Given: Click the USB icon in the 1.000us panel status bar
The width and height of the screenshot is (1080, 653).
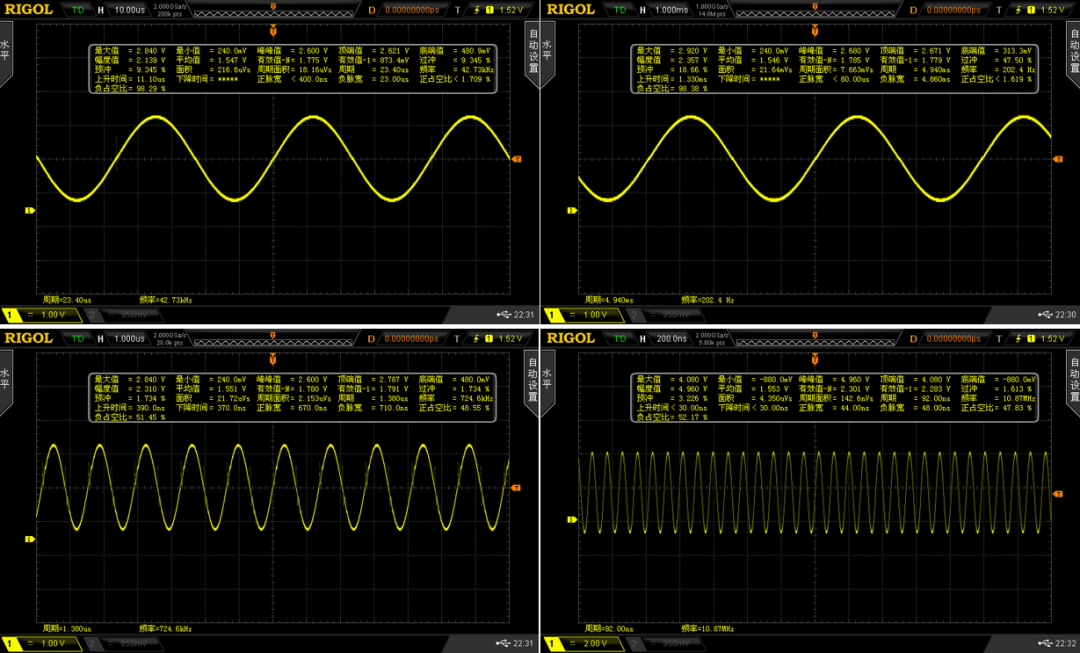Looking at the screenshot, I should click(503, 643).
